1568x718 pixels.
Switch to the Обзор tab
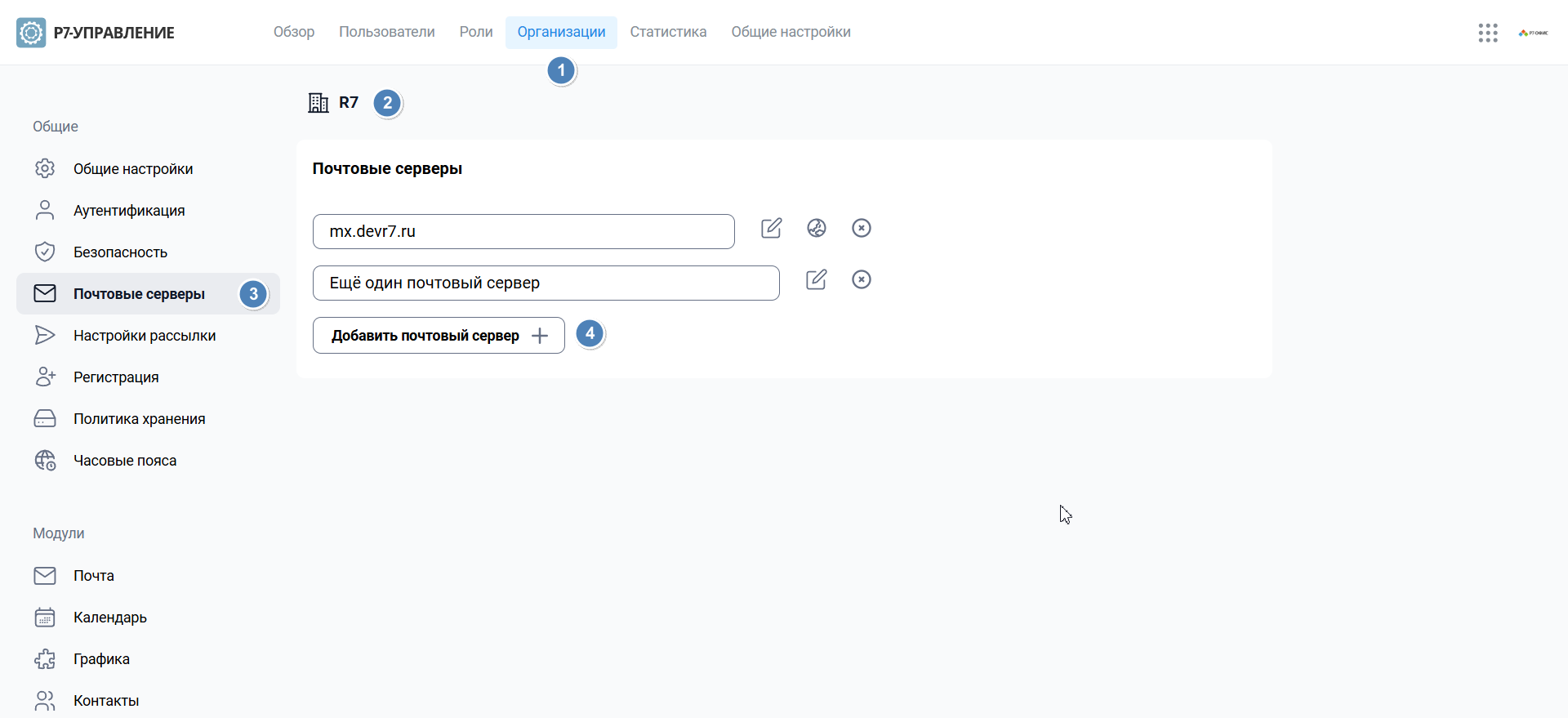(x=294, y=33)
